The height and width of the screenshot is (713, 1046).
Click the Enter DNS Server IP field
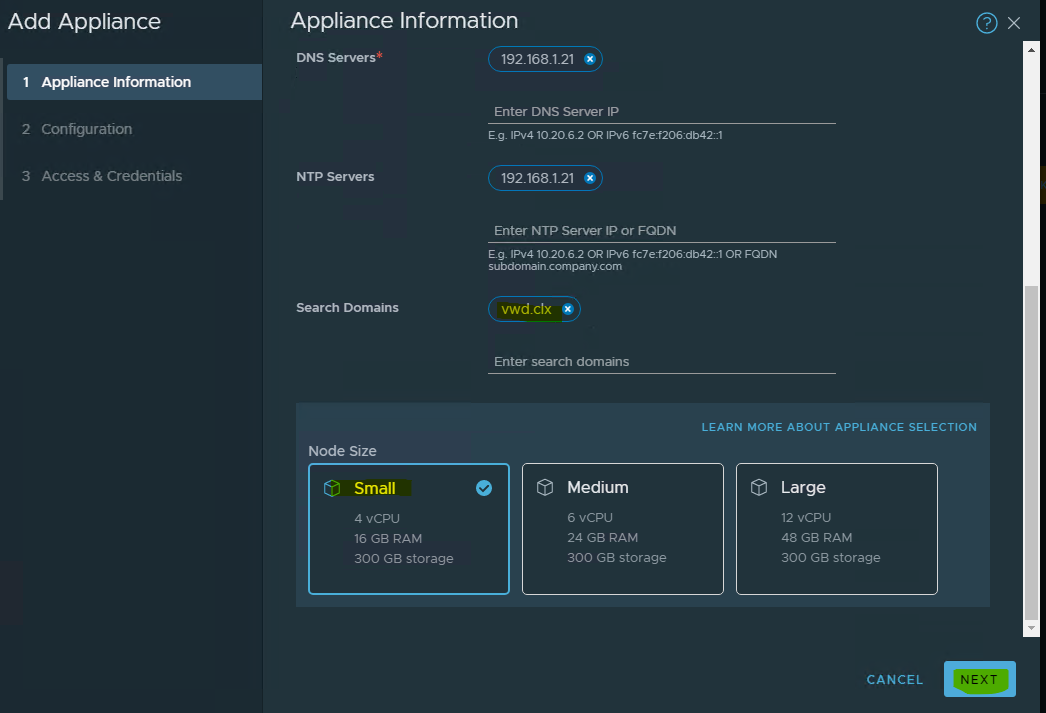coord(663,112)
